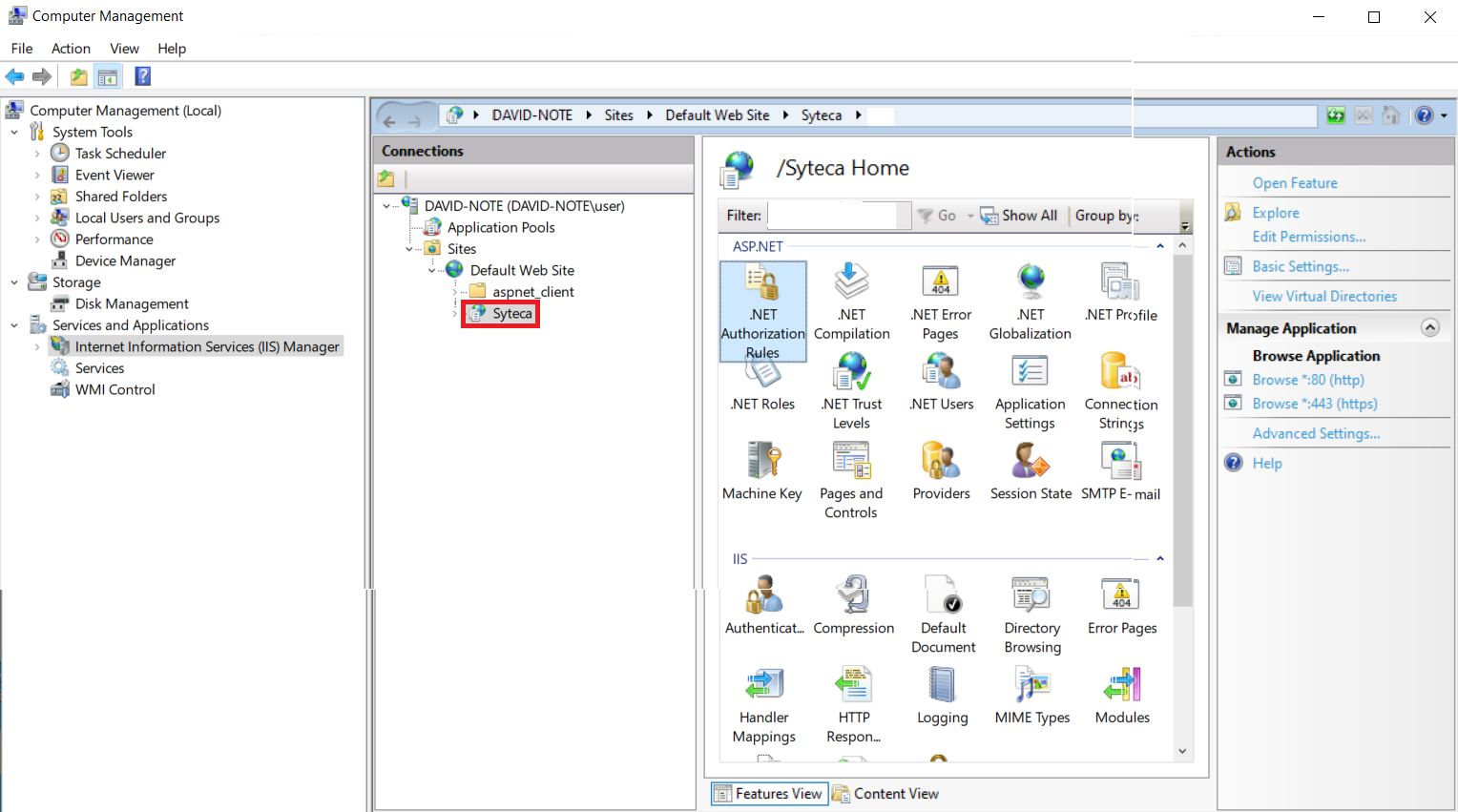This screenshot has width=1458, height=812.
Task: Select Application Pools in Connections tree
Action: tap(500, 227)
